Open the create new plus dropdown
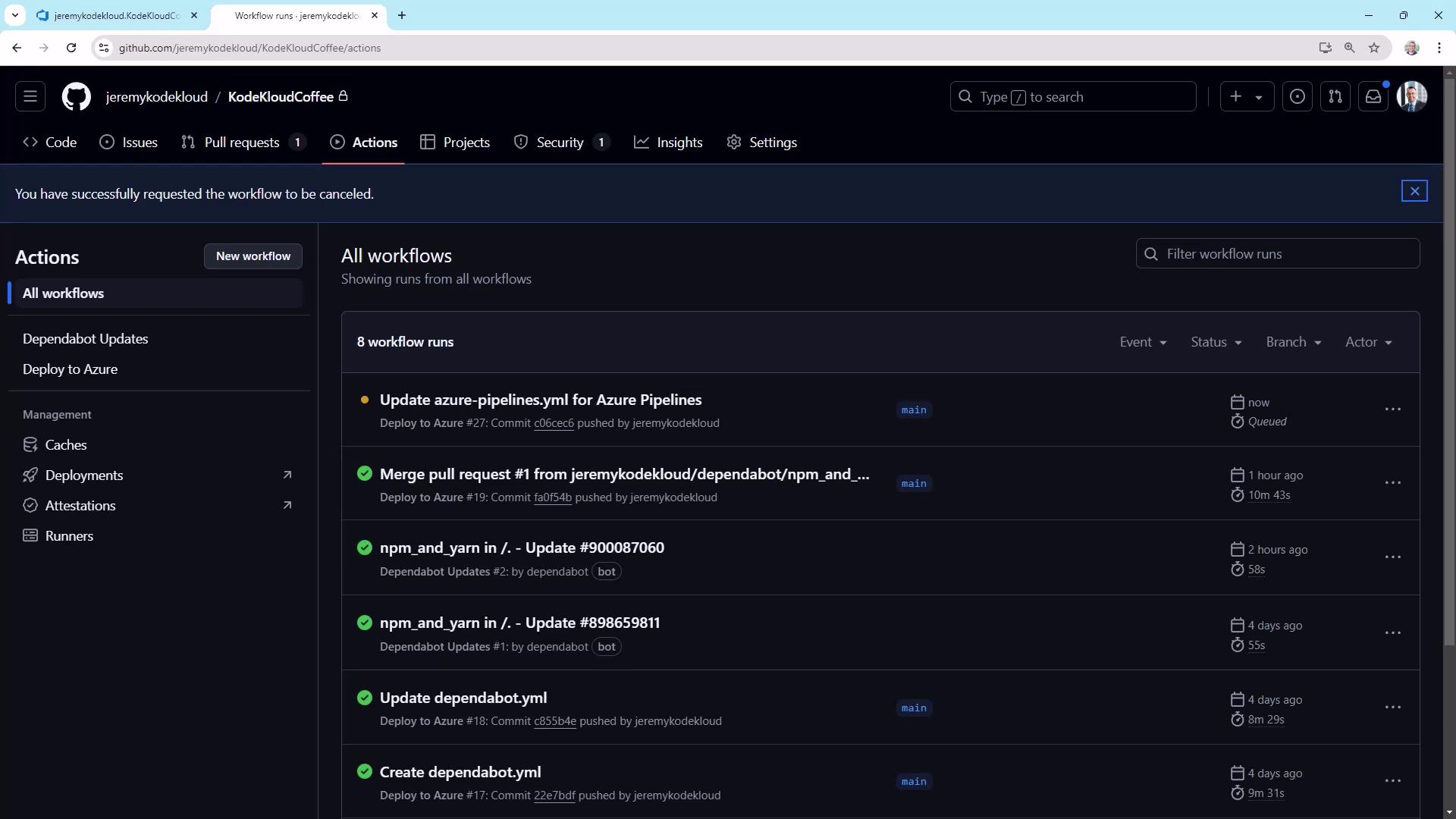1456x819 pixels. [1247, 97]
